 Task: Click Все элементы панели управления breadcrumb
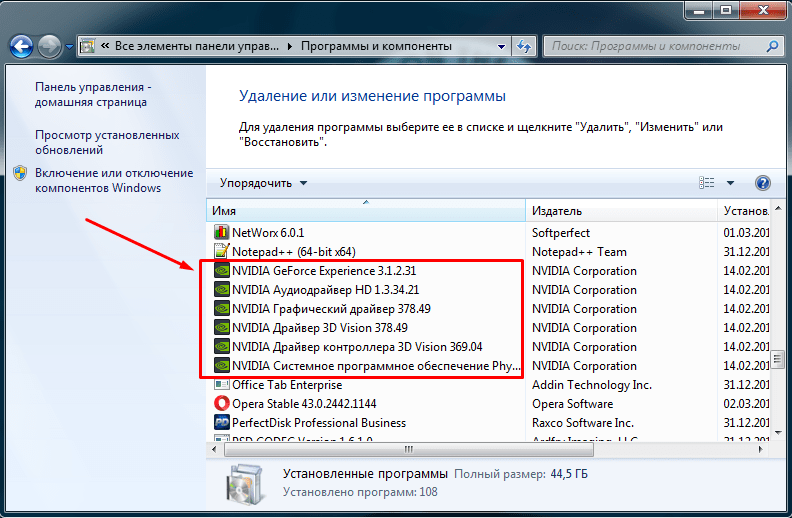pos(196,46)
